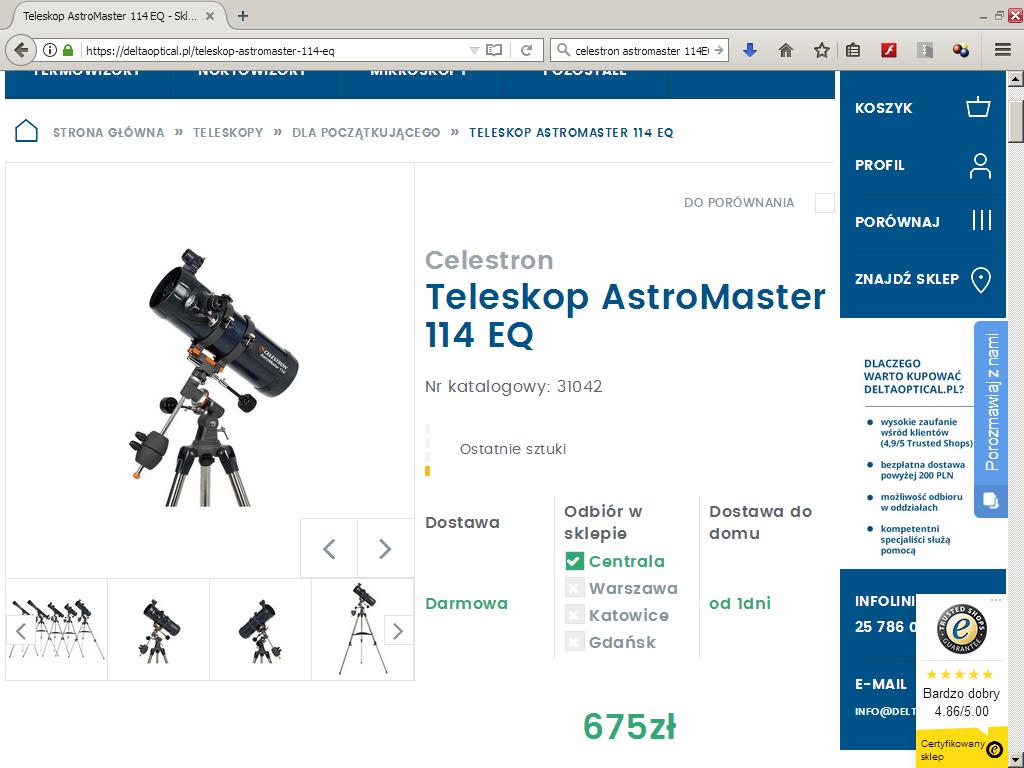Click the scrollbar up arrow

coord(1015,79)
